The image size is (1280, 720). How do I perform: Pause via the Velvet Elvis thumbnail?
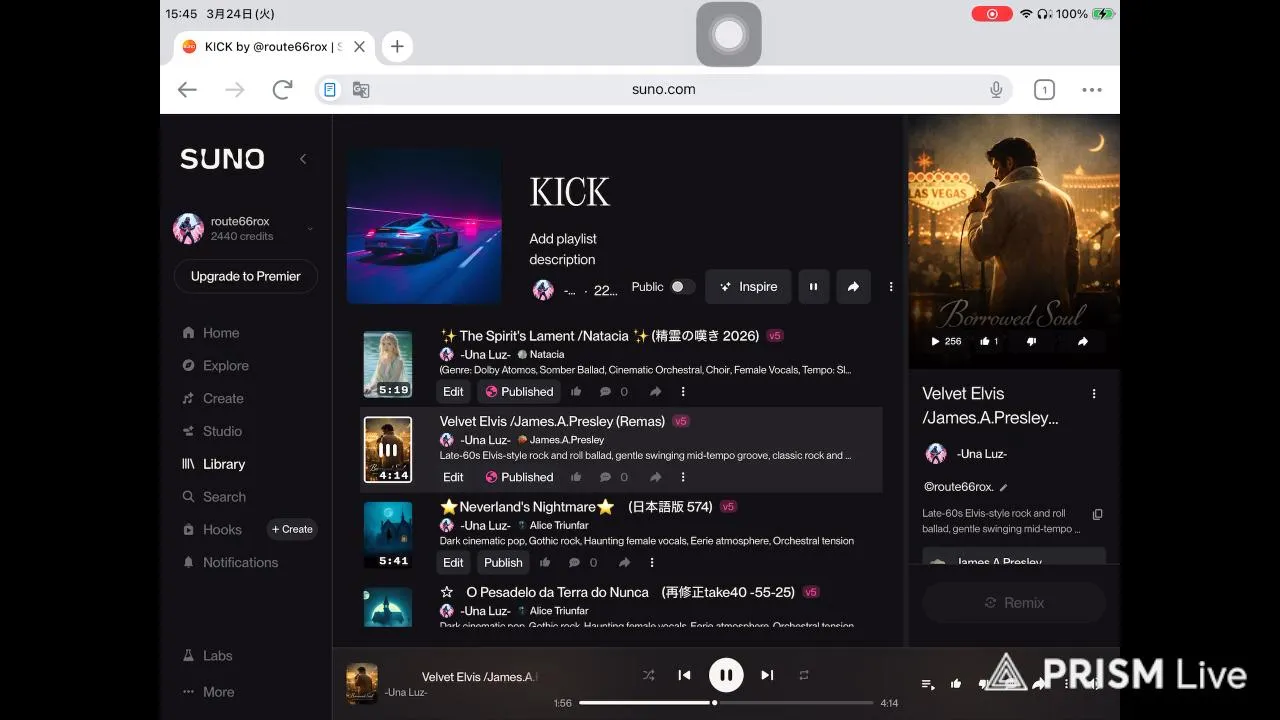(388, 450)
